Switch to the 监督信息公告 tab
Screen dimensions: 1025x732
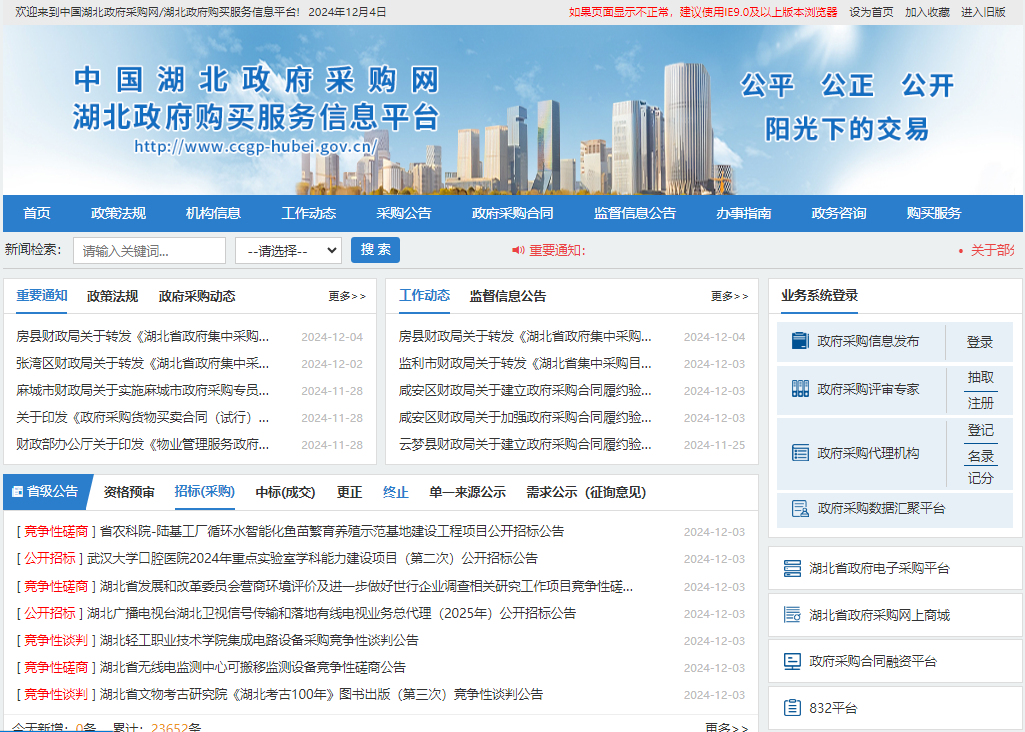[x=508, y=296]
